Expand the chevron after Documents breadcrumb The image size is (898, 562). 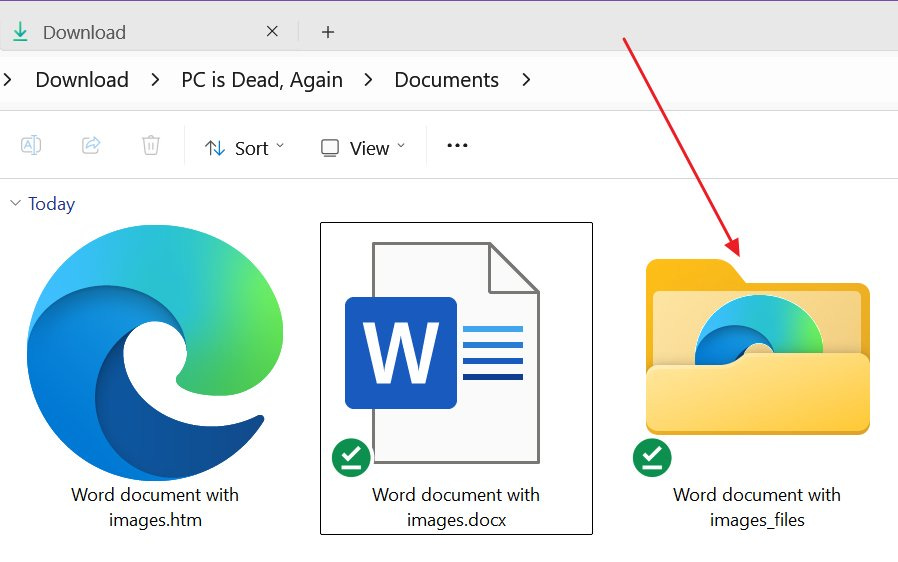click(x=526, y=80)
